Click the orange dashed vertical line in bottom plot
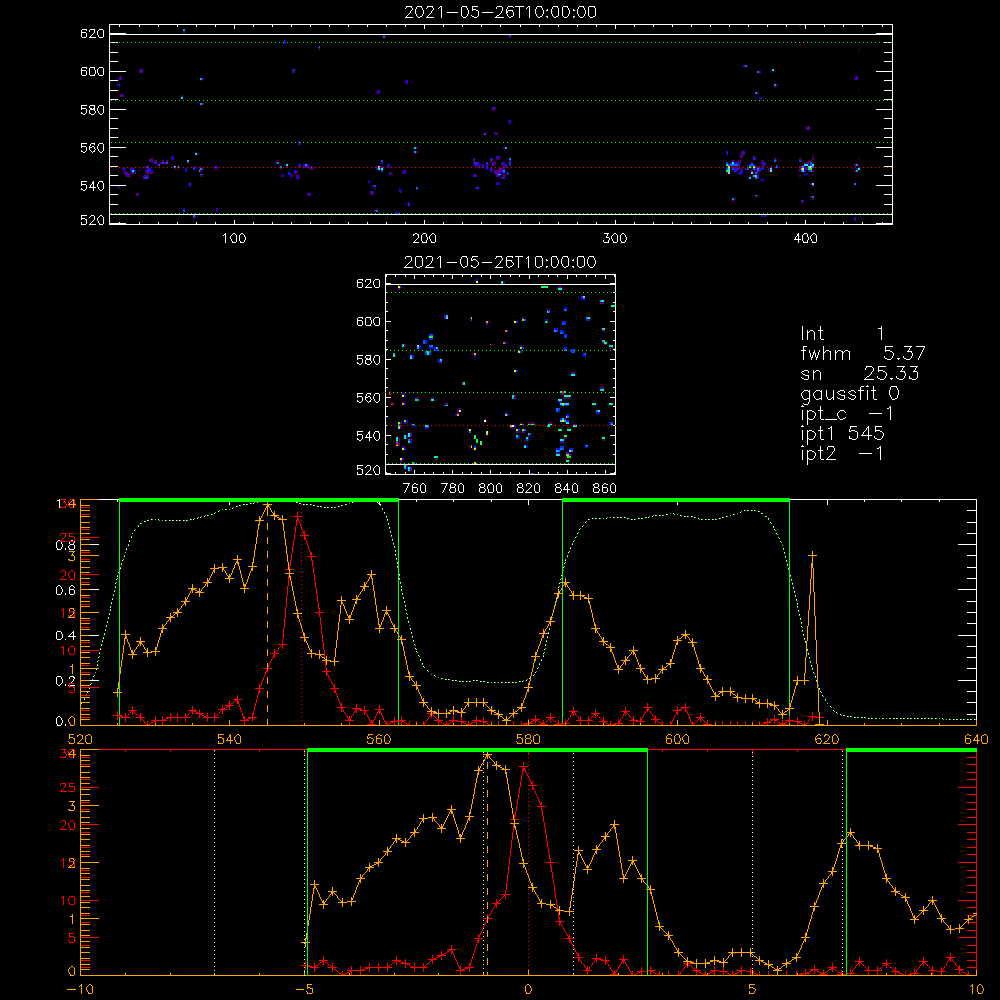The image size is (1000, 1000). [487, 862]
